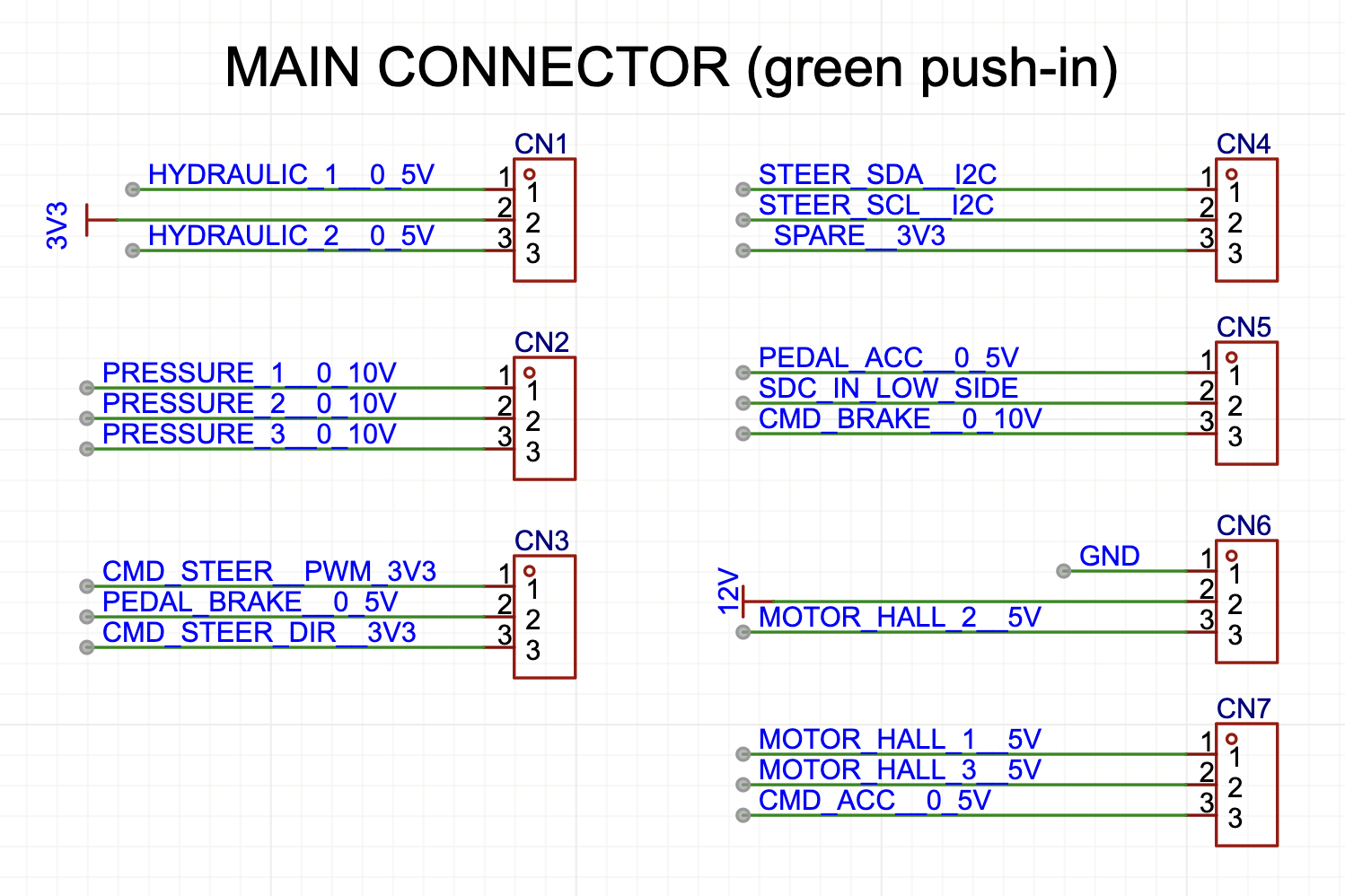Image resolution: width=1345 pixels, height=896 pixels.
Task: Select the CN5 connector symbol body
Action: pyautogui.click(x=1246, y=403)
